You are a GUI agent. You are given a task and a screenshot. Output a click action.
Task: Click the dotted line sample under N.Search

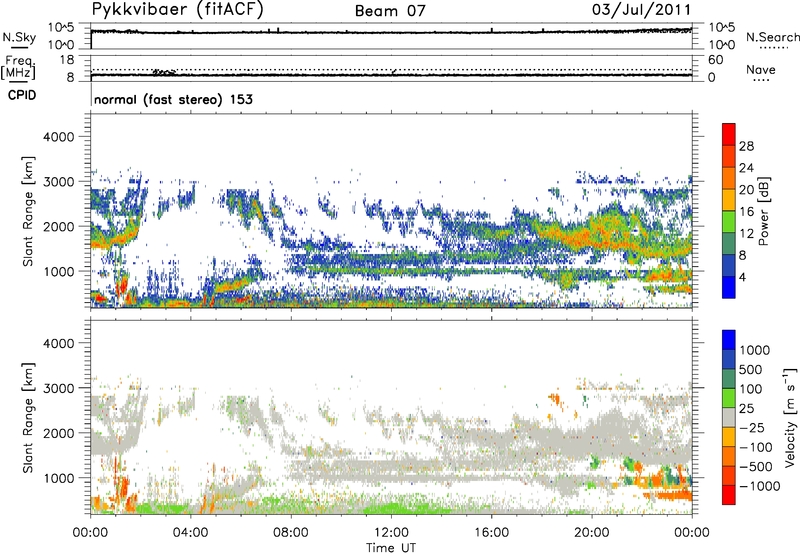point(774,48)
